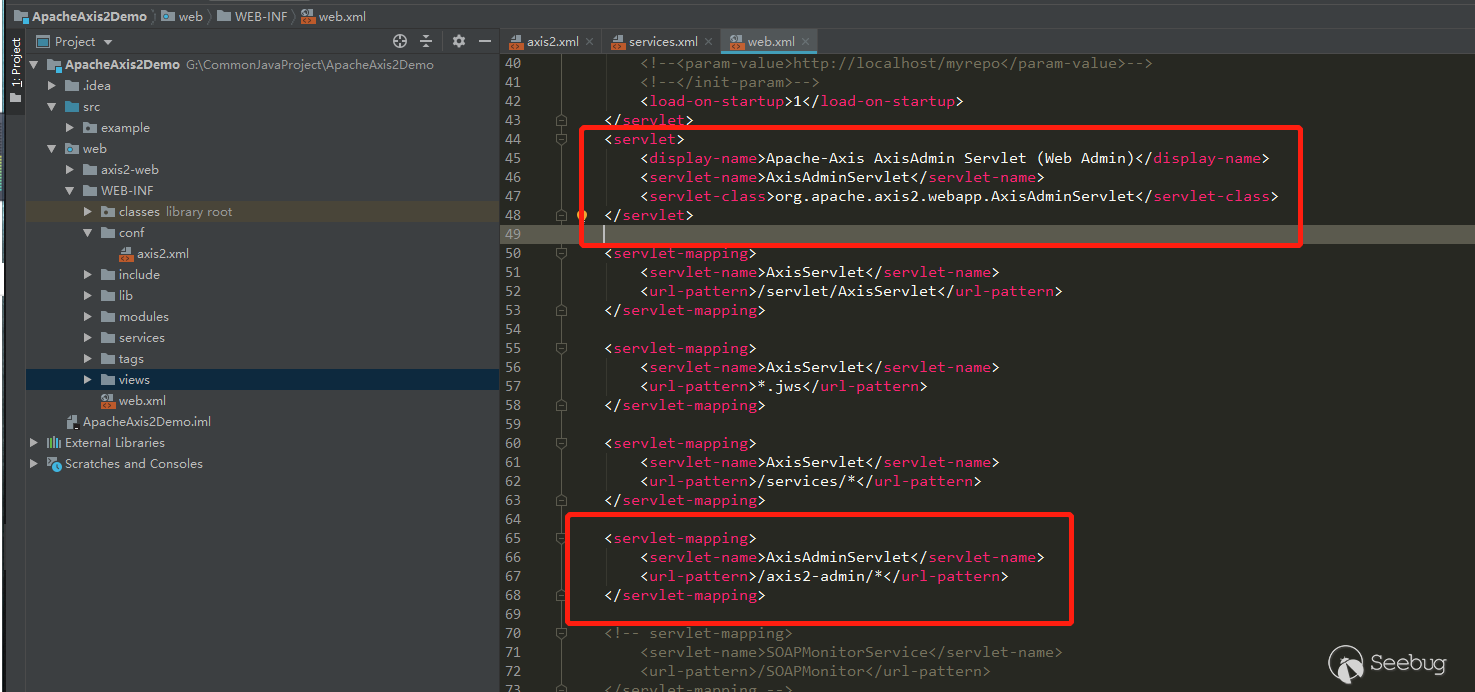
Task: Click the web.xml file icon under WEB-INF
Action: pos(107,400)
